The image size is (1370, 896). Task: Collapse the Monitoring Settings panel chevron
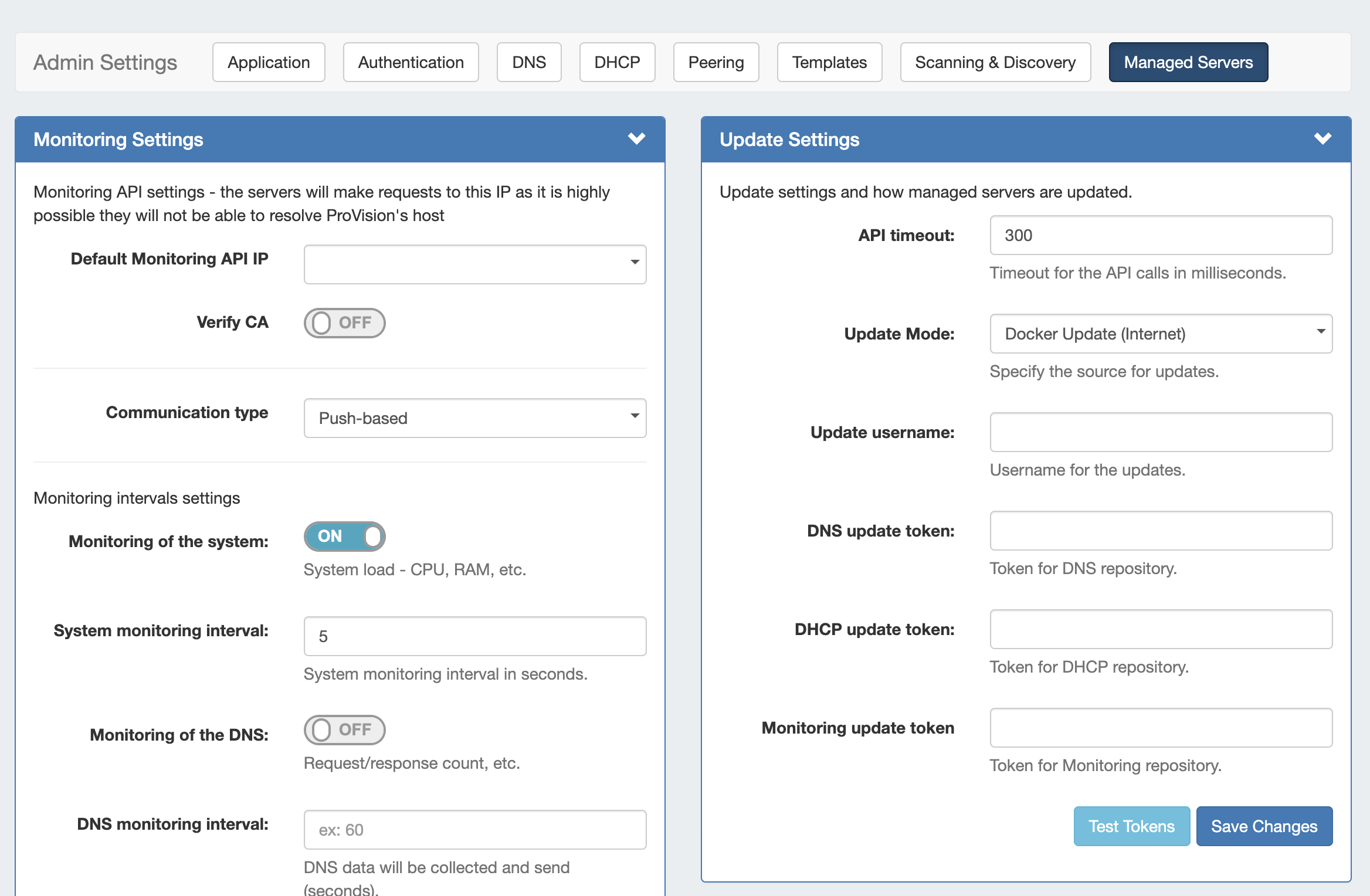point(636,139)
